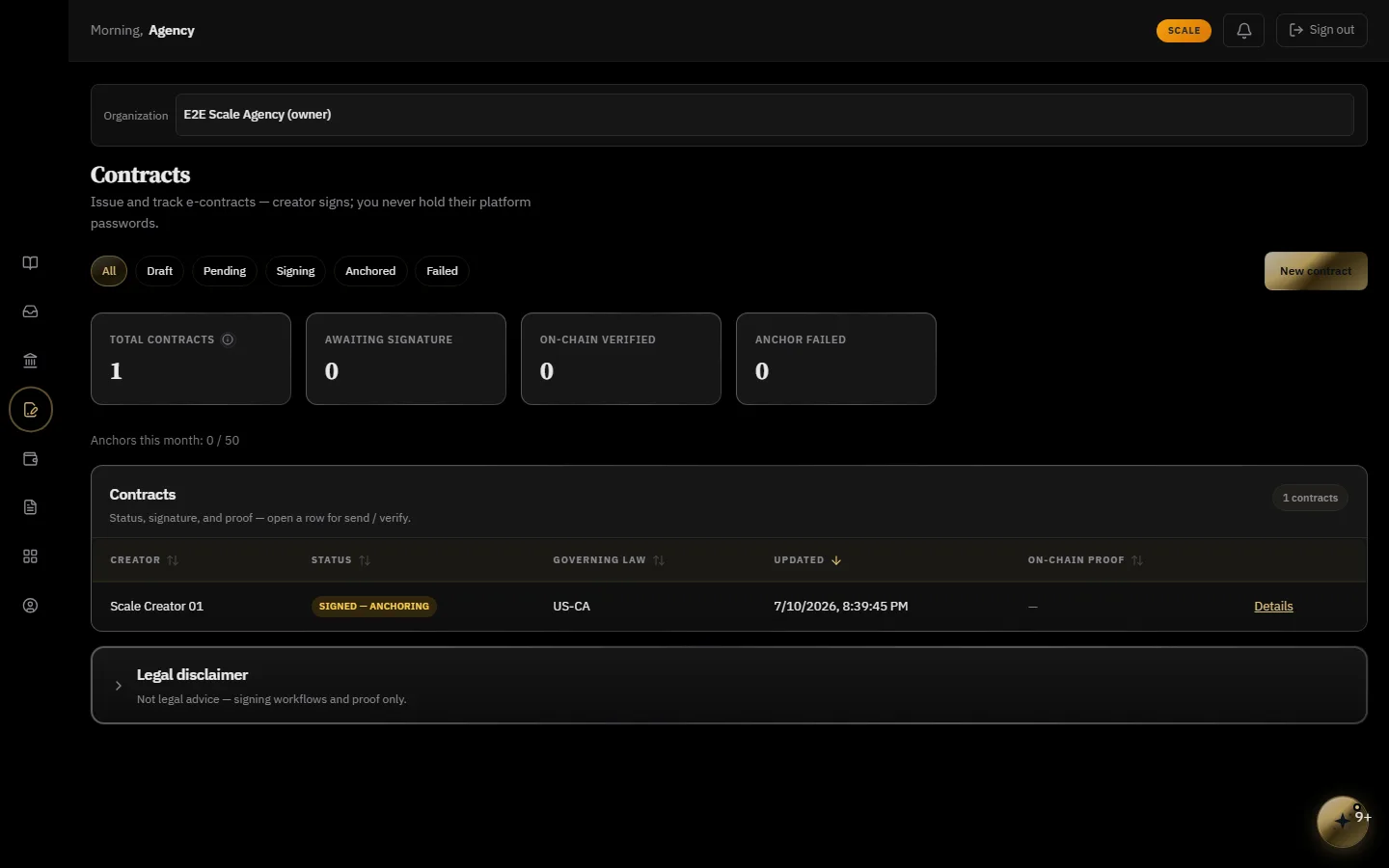Select the contracts pen-document sidebar icon
This screenshot has width=1389, height=868.
click(30, 410)
